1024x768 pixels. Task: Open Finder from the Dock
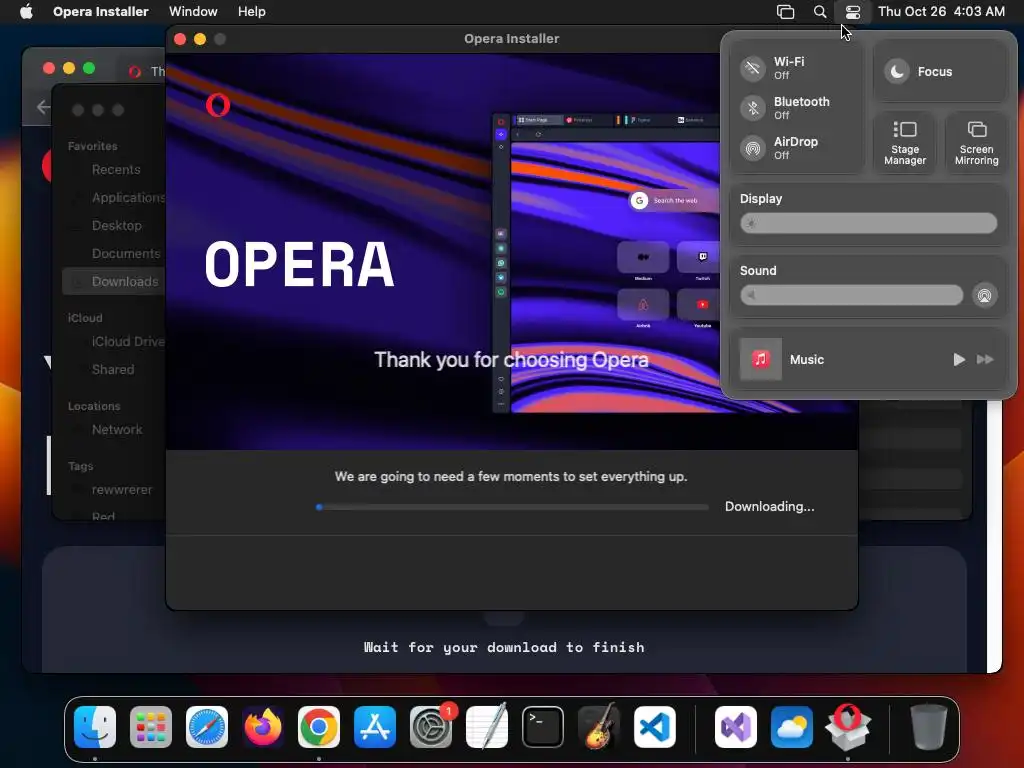tap(95, 727)
